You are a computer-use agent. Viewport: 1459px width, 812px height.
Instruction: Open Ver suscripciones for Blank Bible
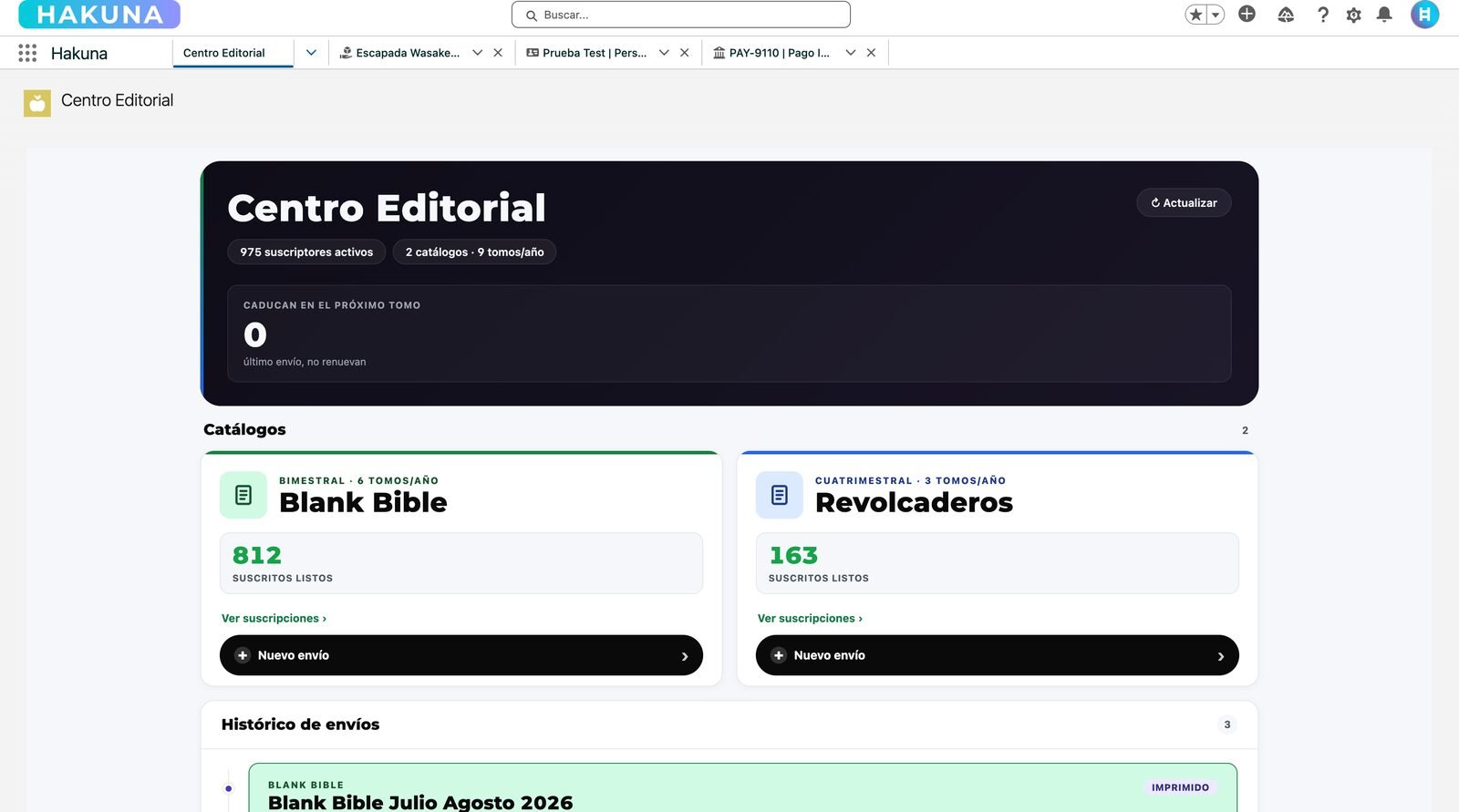274,618
